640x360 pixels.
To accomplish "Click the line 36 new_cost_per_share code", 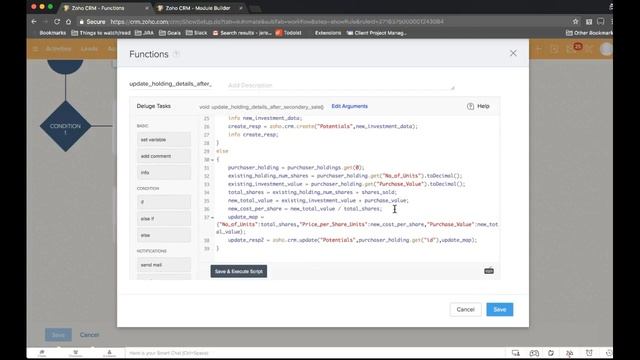I will click(x=305, y=209).
